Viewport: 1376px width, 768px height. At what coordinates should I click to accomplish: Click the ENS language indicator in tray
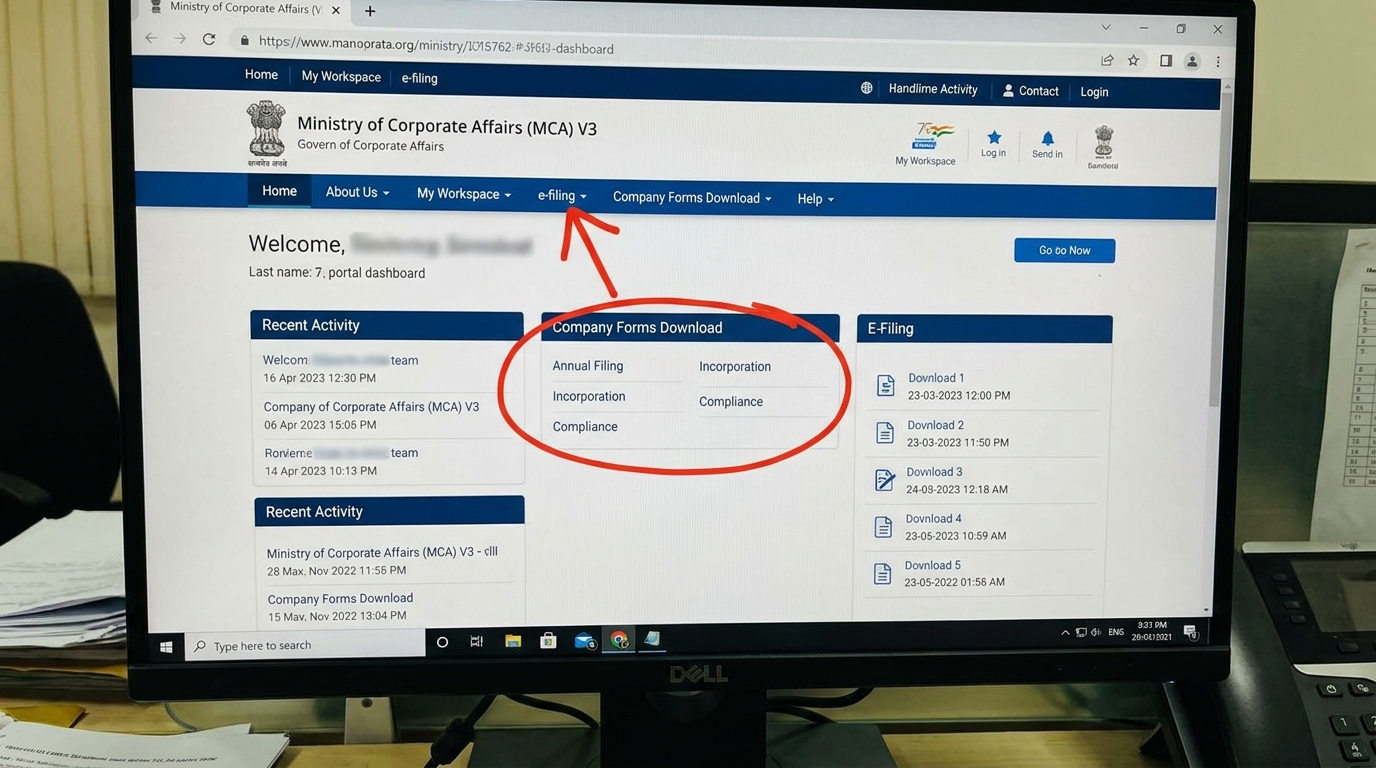tap(1116, 633)
